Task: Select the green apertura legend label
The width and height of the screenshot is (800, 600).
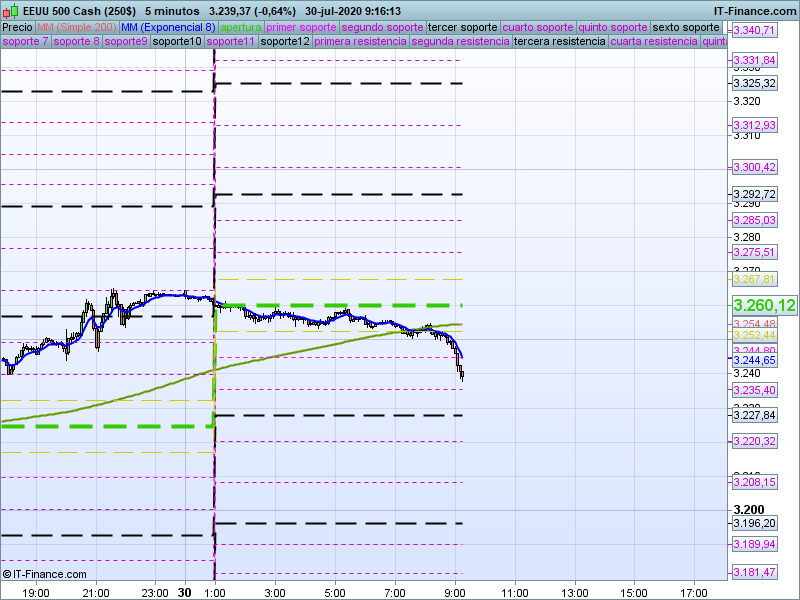Action: pyautogui.click(x=241, y=27)
